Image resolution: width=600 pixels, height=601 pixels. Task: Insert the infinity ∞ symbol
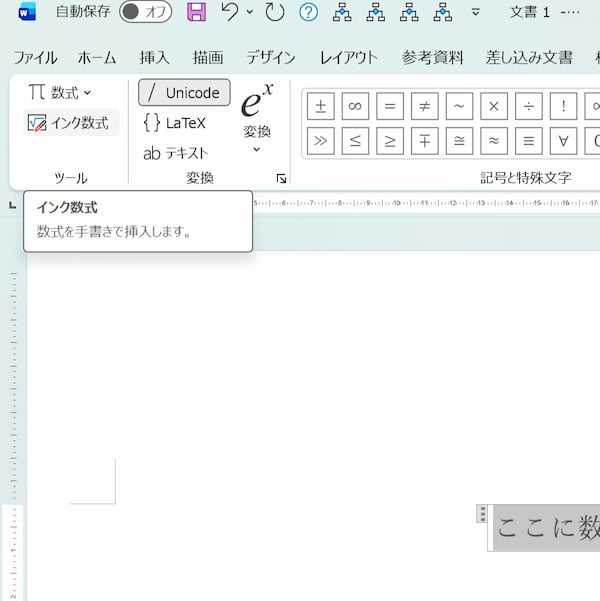(x=355, y=106)
